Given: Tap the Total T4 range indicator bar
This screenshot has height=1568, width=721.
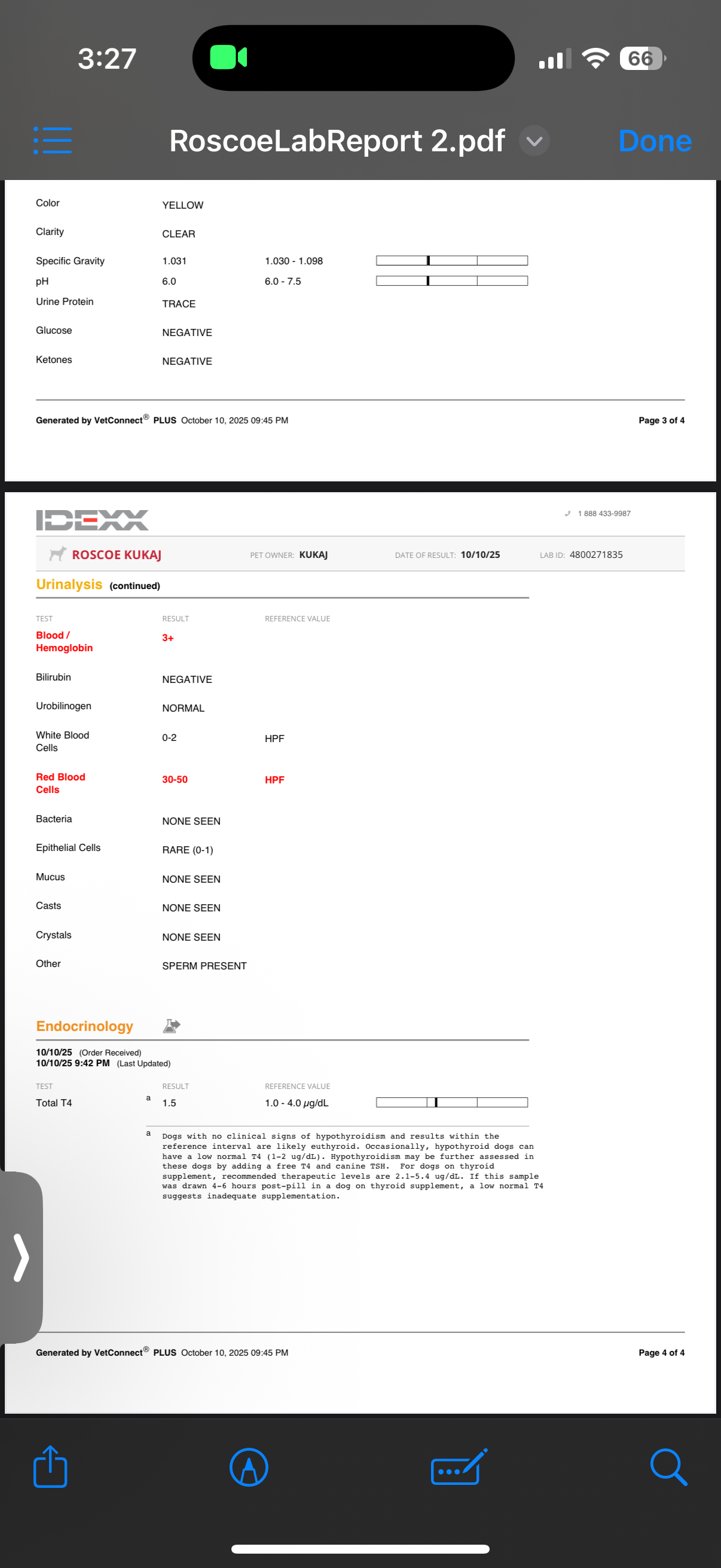Looking at the screenshot, I should coord(451,1102).
